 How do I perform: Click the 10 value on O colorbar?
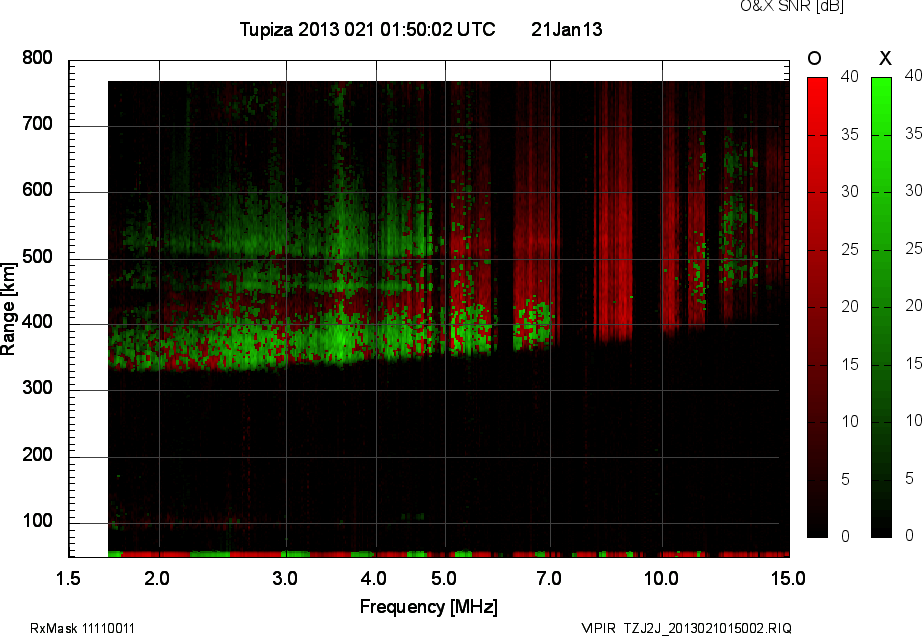click(850, 421)
